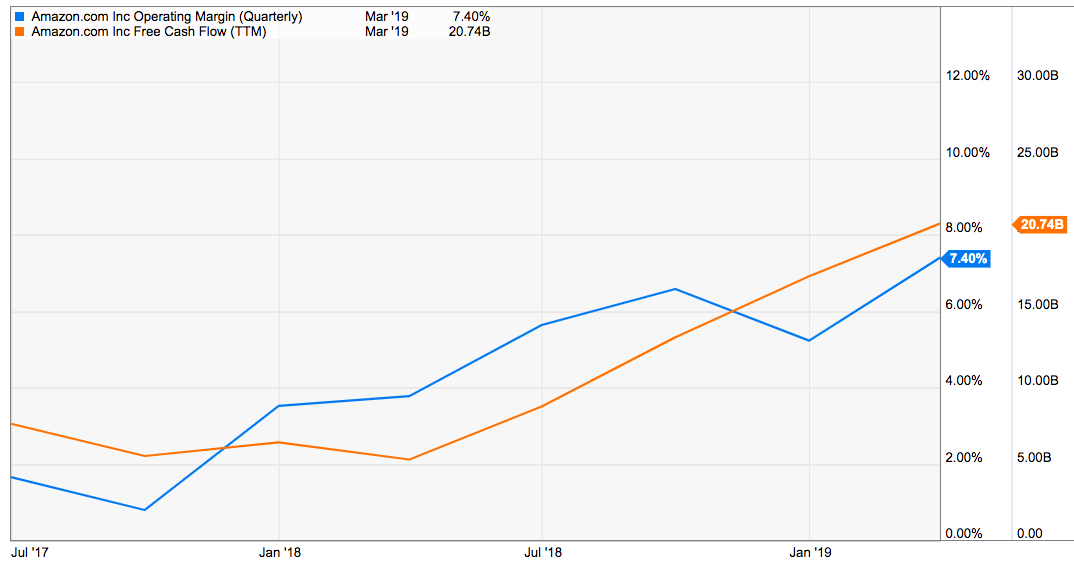Click the 10.00B axis label
This screenshot has height=574, width=1074.
(1037, 381)
